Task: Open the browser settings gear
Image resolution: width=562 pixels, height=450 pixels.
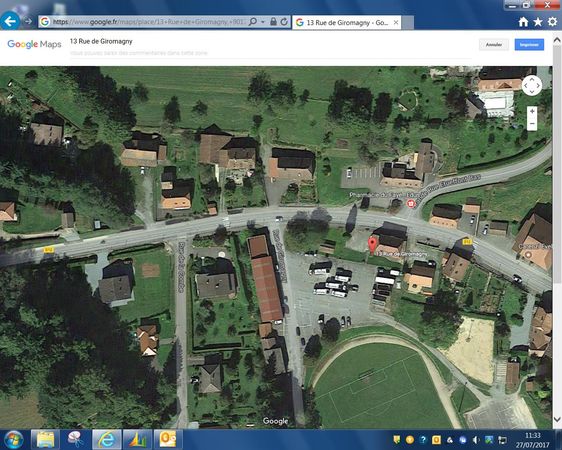Action: click(552, 22)
